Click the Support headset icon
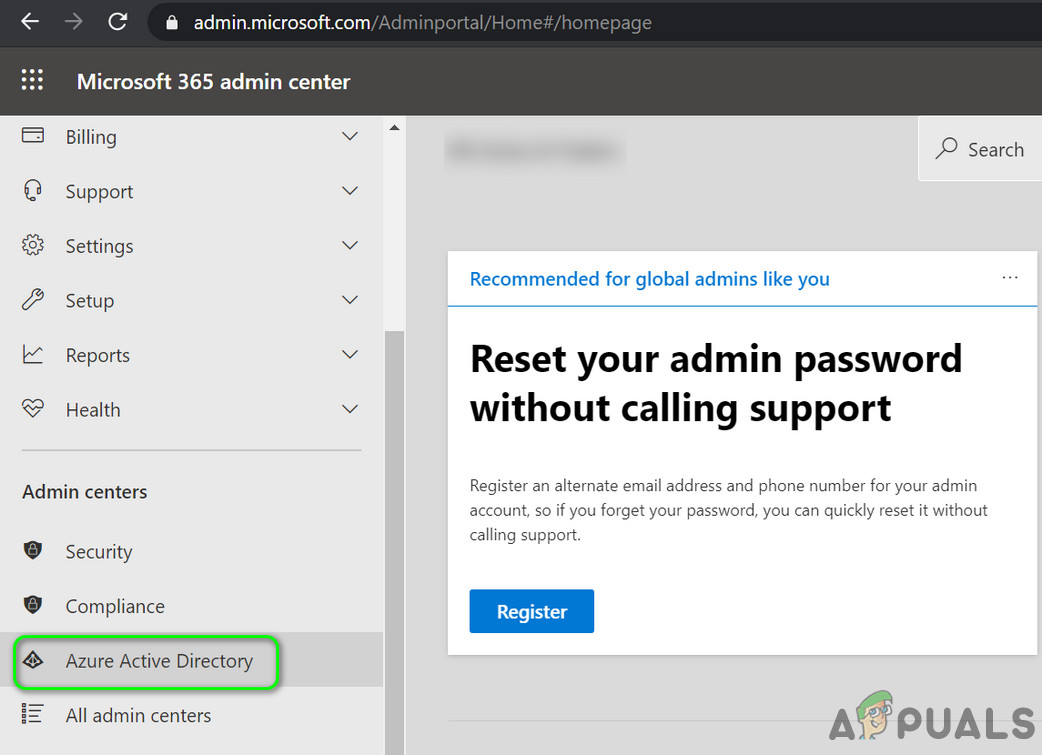Screen dimensions: 1042x755 33,191
